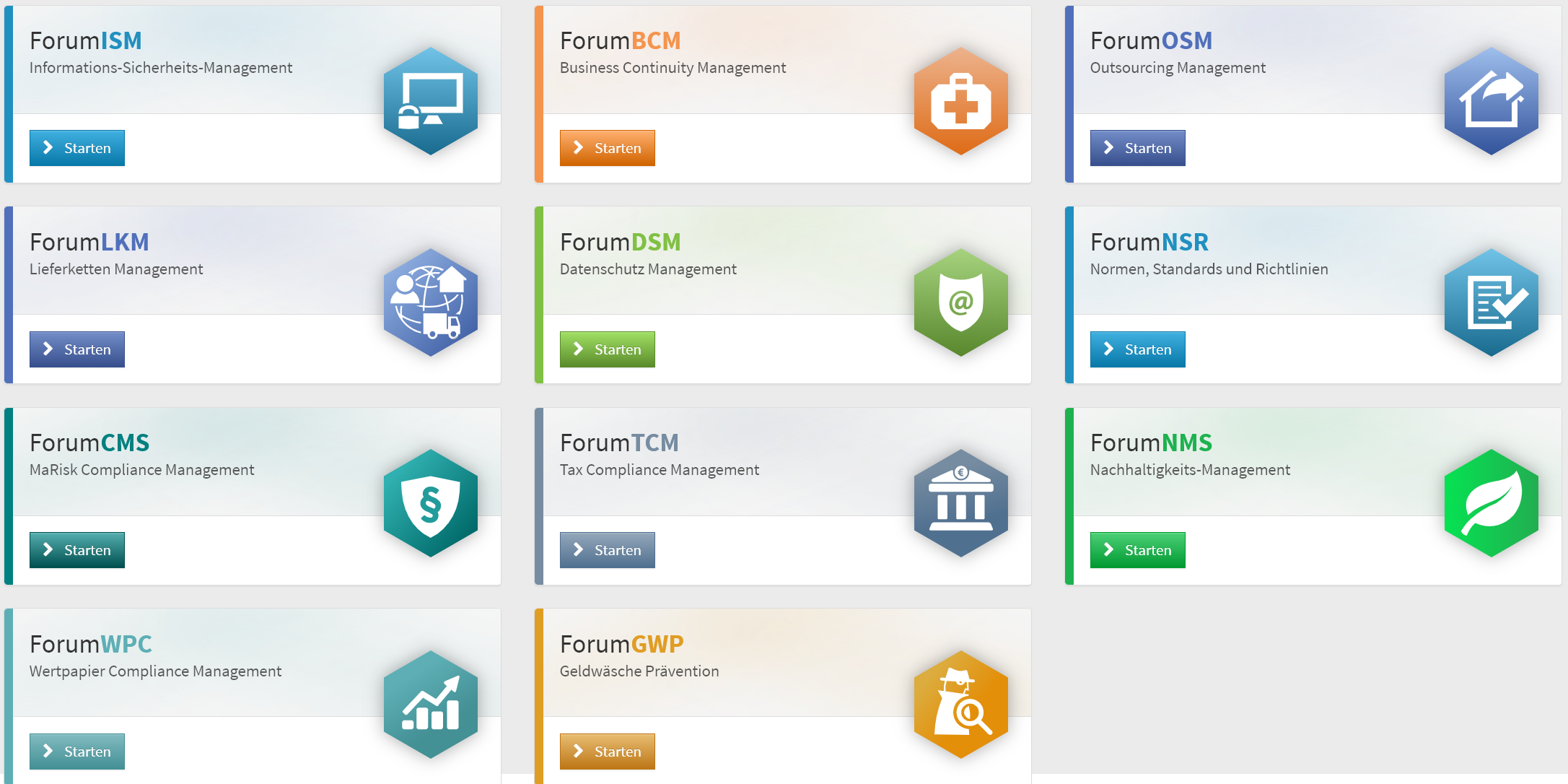Open the ForumNSR title heading

pos(1149,242)
